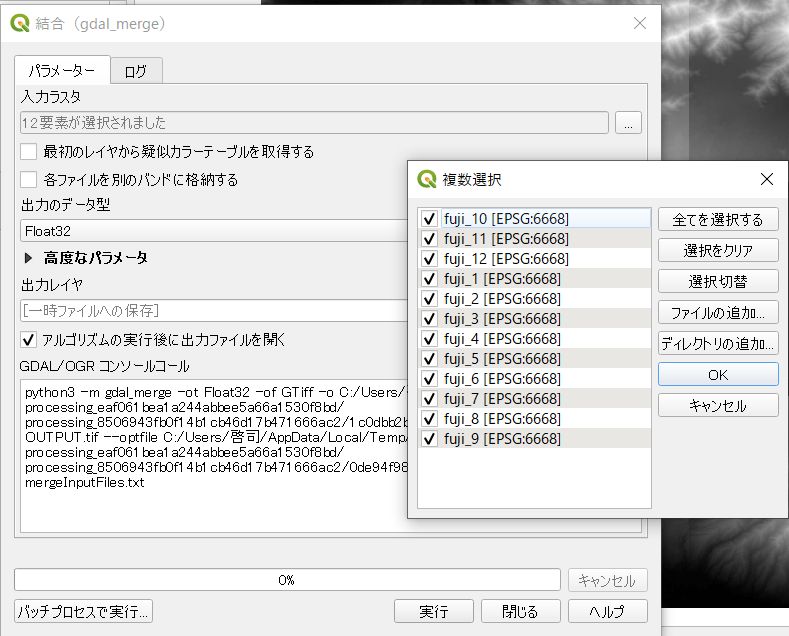Image resolution: width=789 pixels, height=636 pixels.
Task: Click the 出力レイヤ temporary file field
Action: 214,310
